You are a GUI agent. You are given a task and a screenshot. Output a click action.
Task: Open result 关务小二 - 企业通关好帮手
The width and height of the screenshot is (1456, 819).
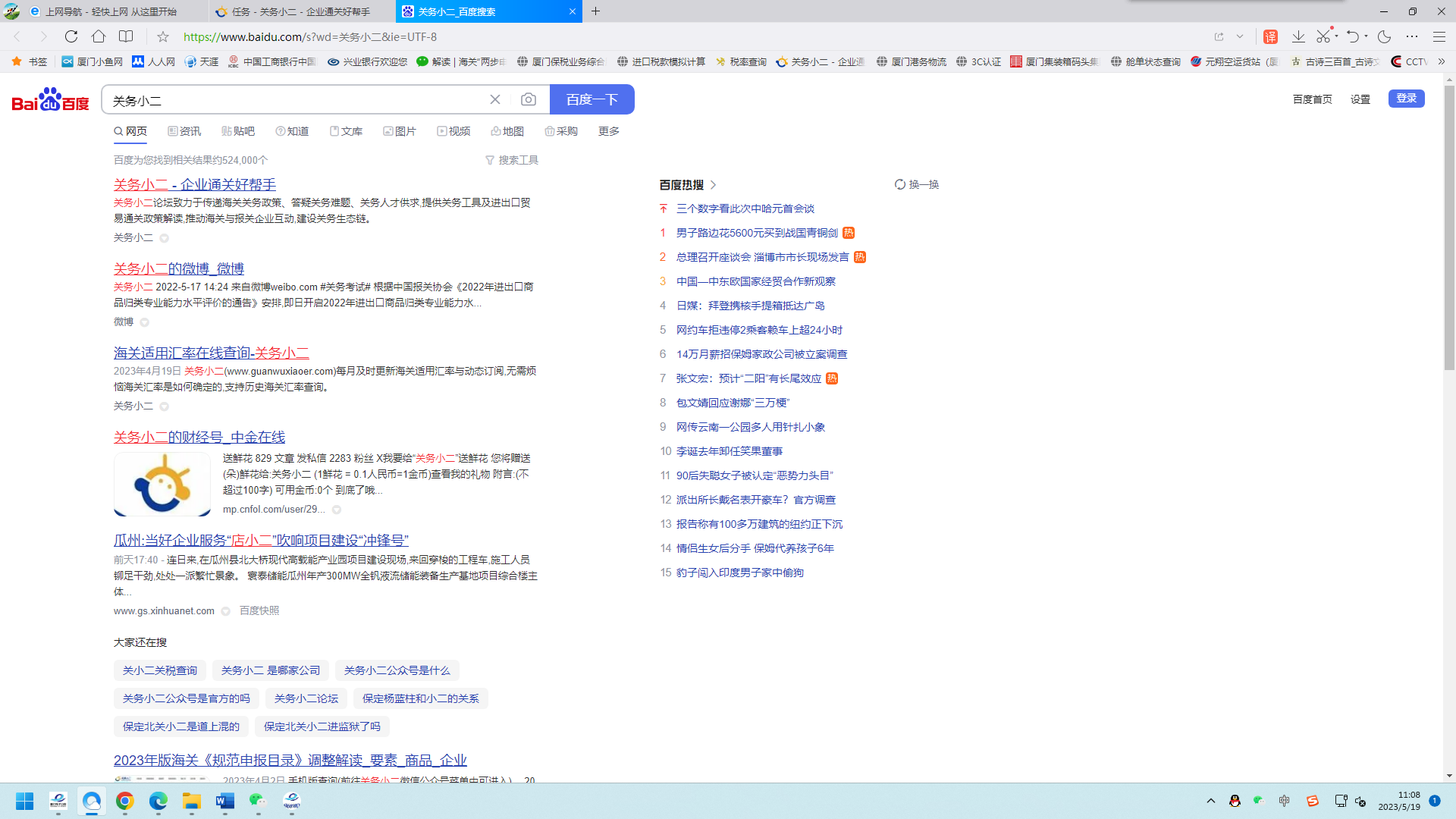[195, 184]
